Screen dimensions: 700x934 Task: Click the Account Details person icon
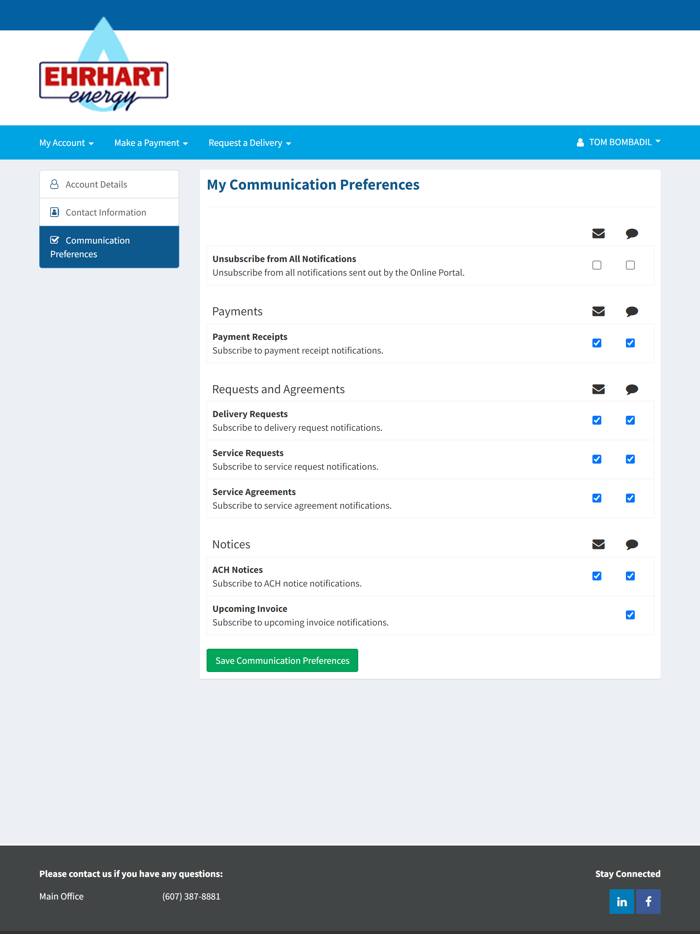pyautogui.click(x=54, y=184)
